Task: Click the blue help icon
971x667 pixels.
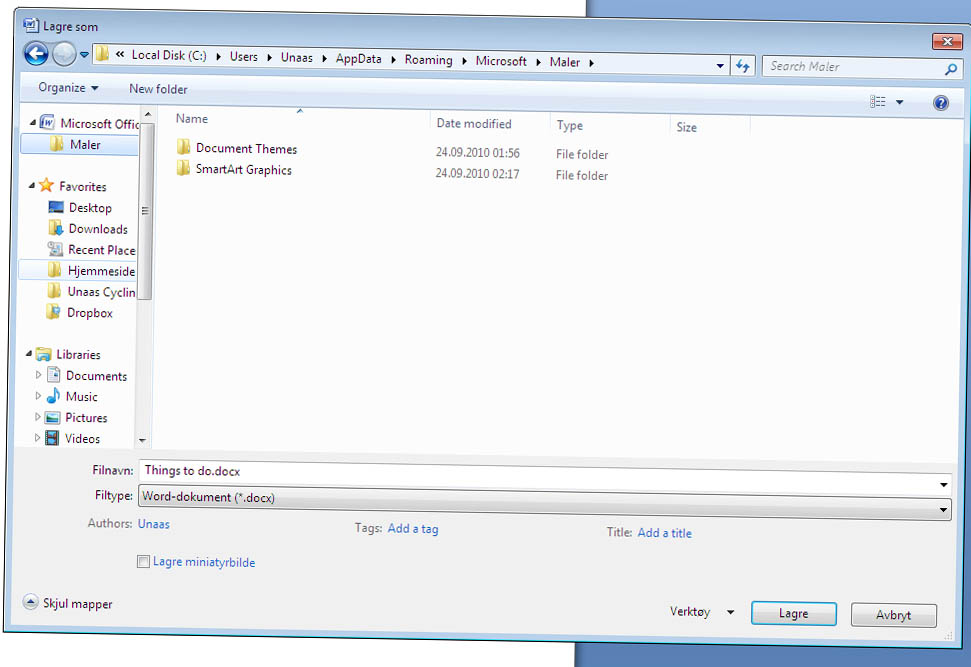Action: click(941, 103)
